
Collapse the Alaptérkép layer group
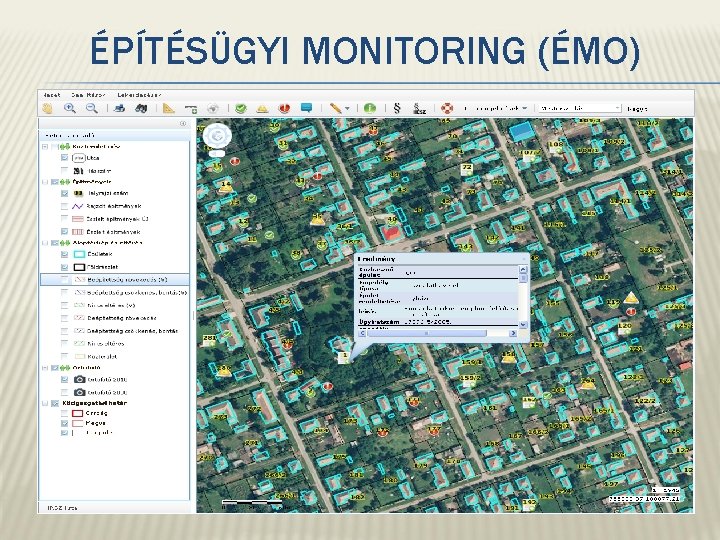point(45,243)
